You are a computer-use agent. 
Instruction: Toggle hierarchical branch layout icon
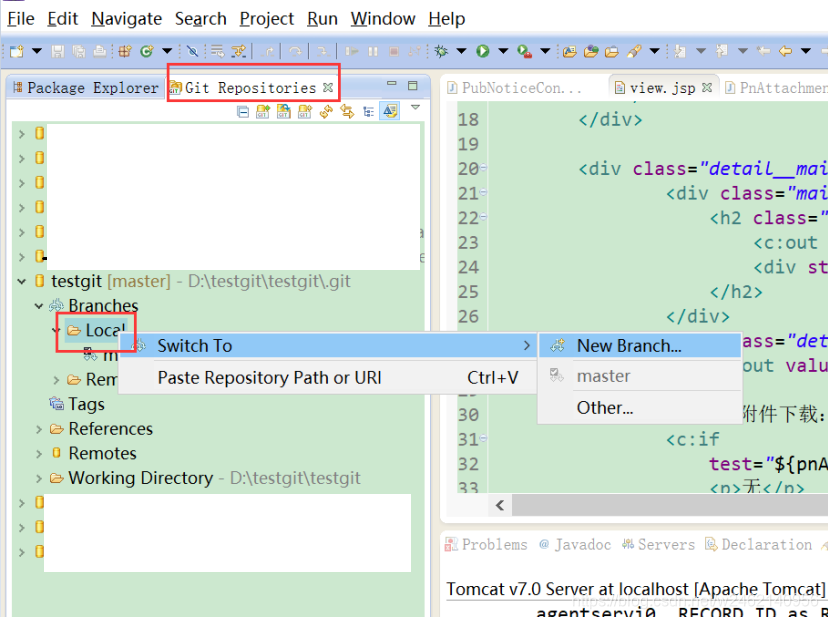[x=369, y=112]
